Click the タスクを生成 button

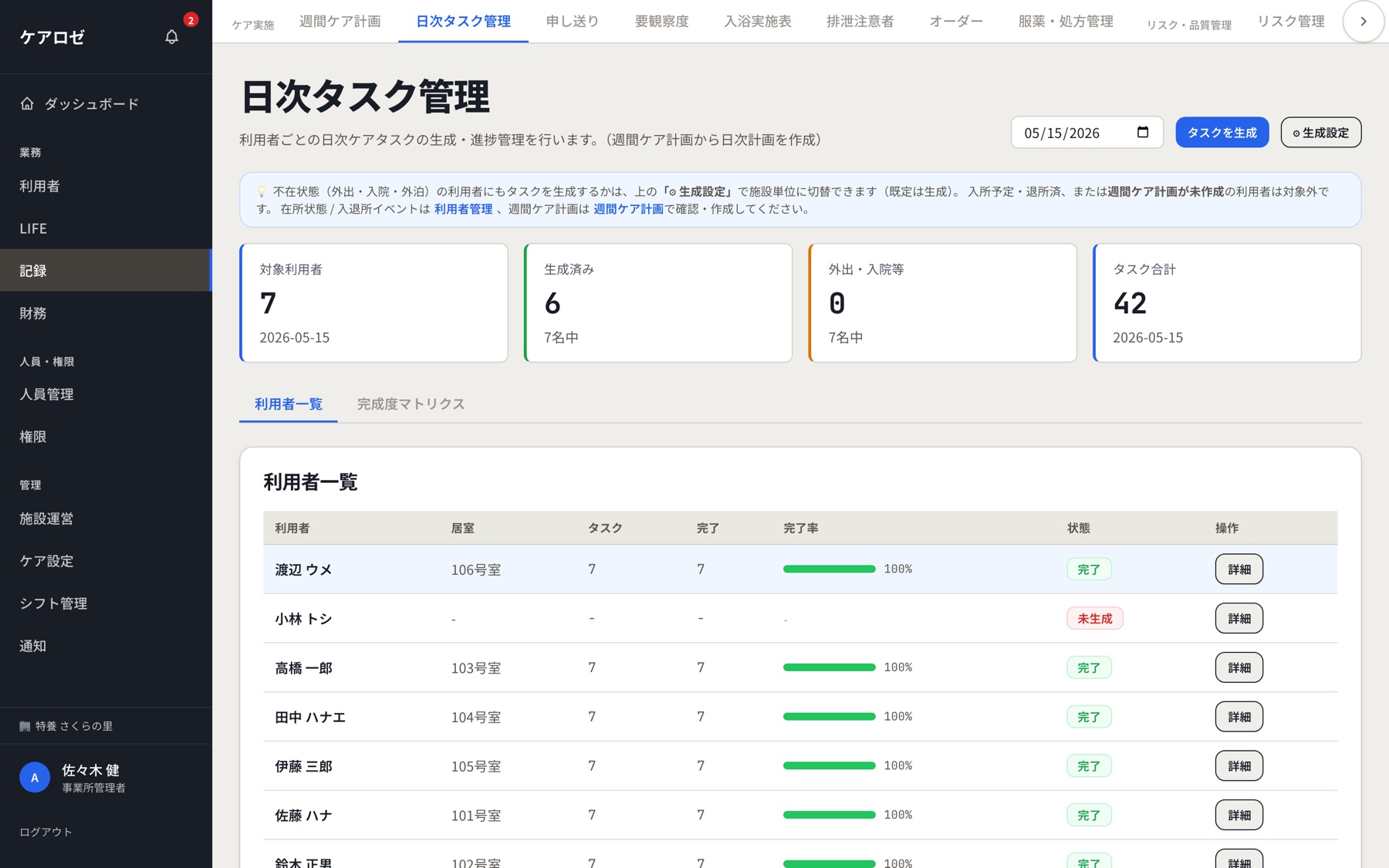click(1222, 132)
